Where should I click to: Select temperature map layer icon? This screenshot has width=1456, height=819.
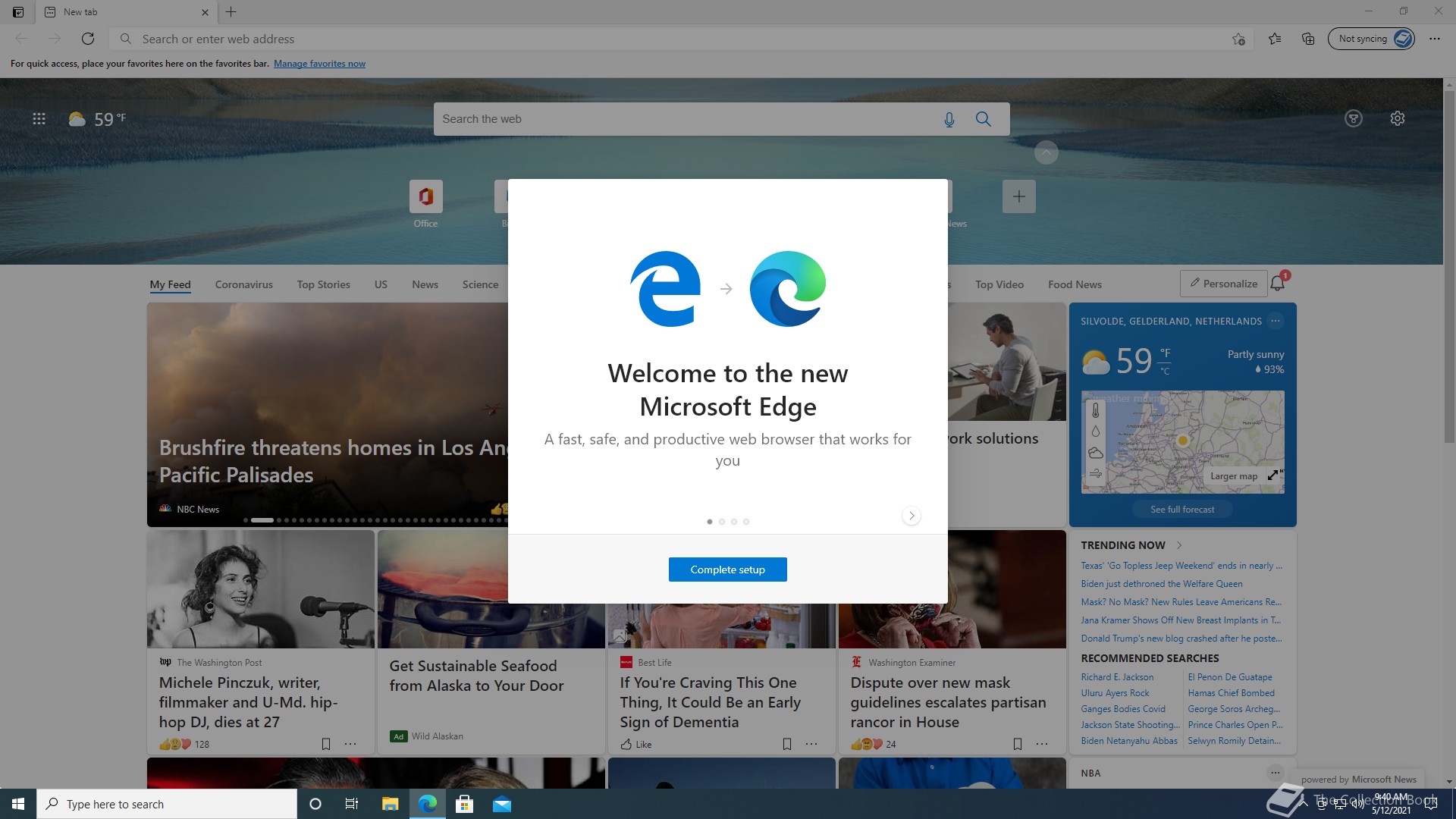[1095, 410]
